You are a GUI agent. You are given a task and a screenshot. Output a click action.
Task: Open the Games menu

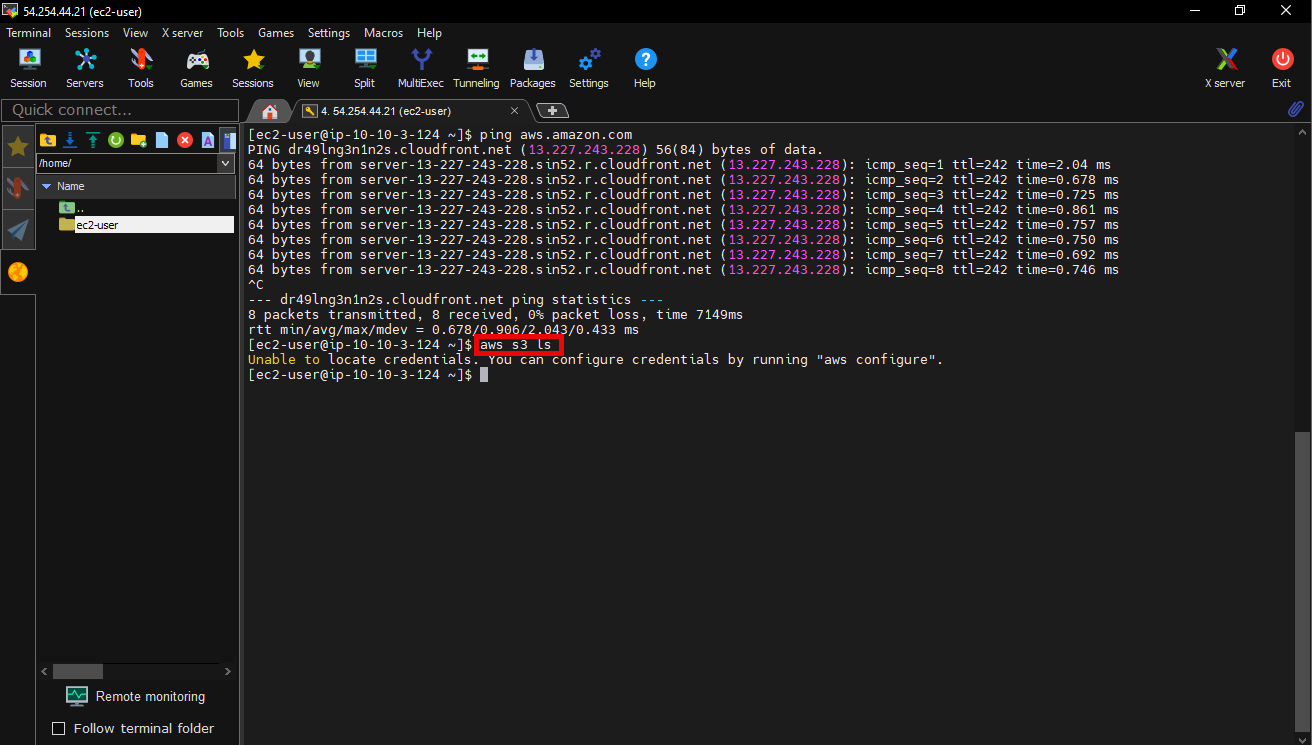pos(276,33)
